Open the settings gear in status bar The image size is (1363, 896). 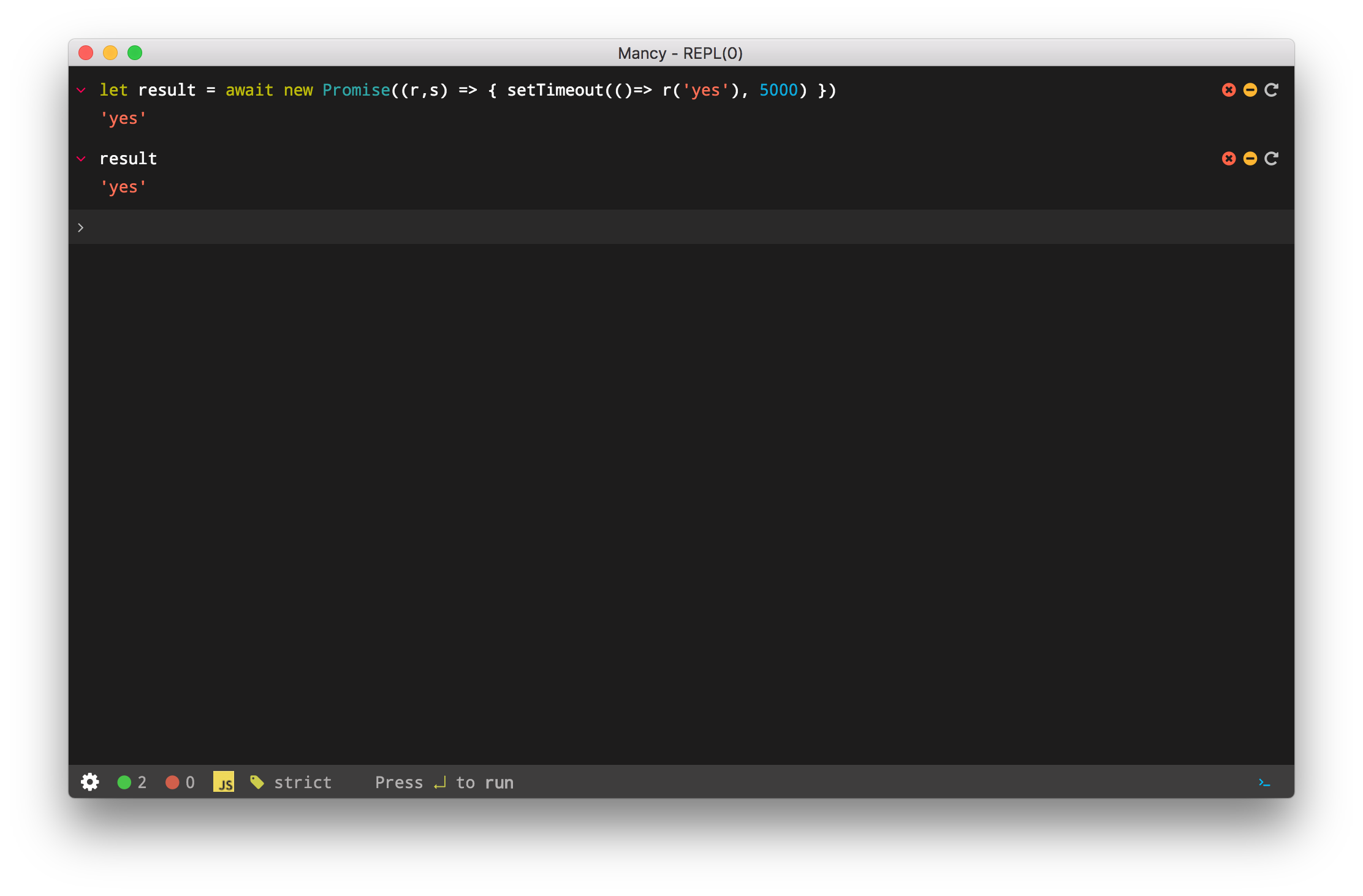(89, 782)
